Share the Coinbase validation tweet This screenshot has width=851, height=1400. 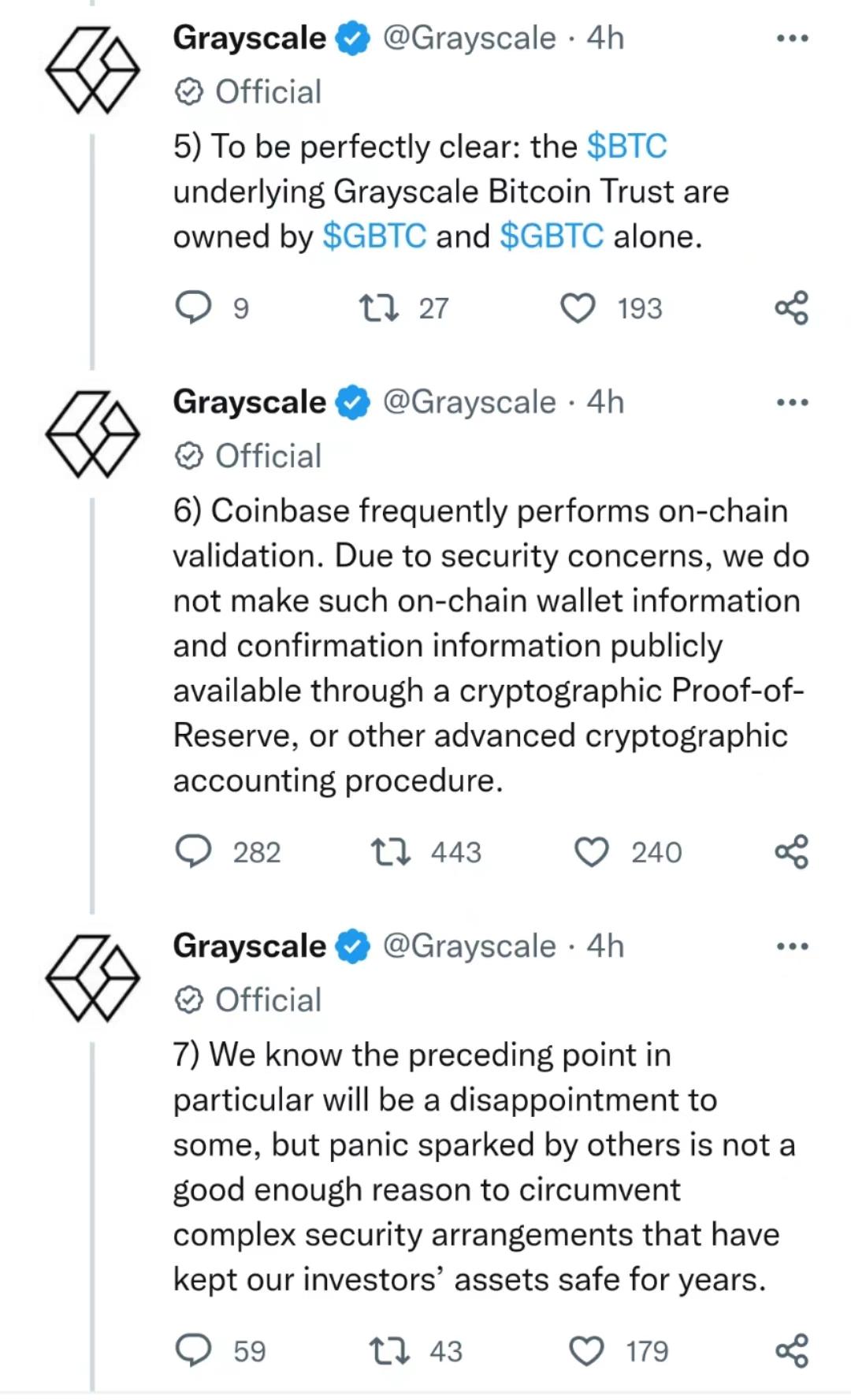(x=791, y=852)
